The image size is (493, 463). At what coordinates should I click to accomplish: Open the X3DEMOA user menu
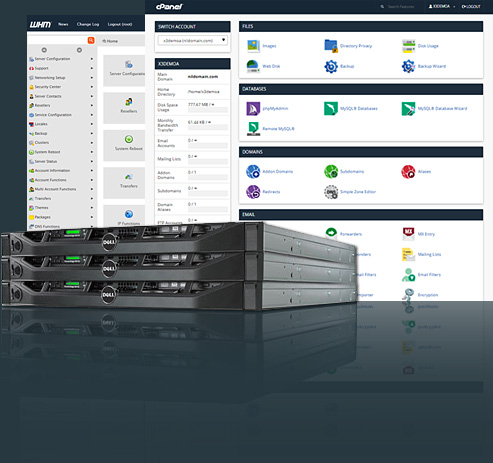tap(442, 6)
